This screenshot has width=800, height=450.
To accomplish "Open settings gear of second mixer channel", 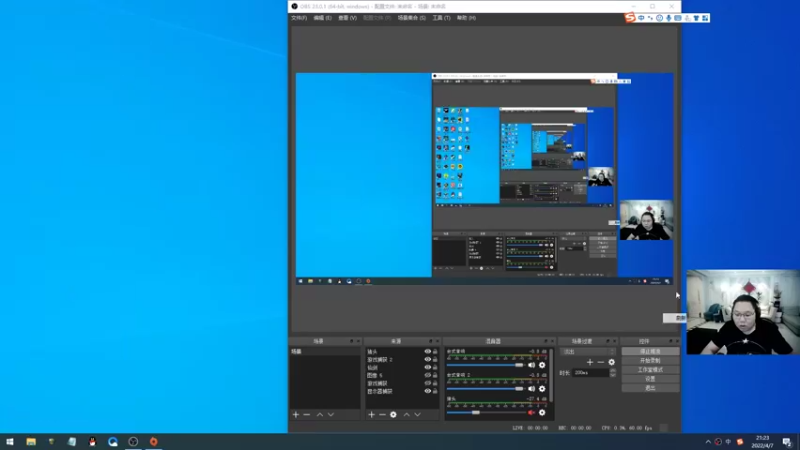I will pyautogui.click(x=542, y=389).
